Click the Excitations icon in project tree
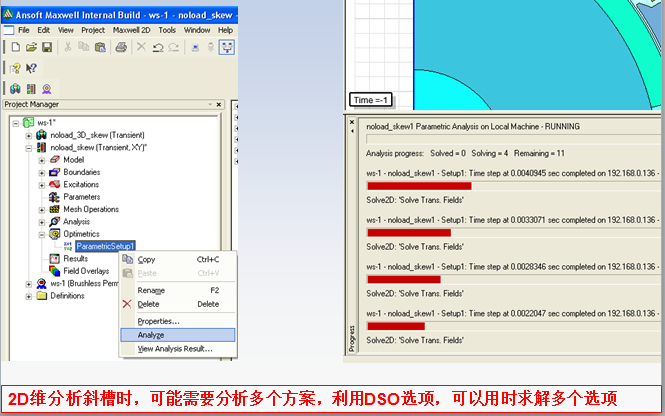The image size is (665, 416). pos(55,184)
